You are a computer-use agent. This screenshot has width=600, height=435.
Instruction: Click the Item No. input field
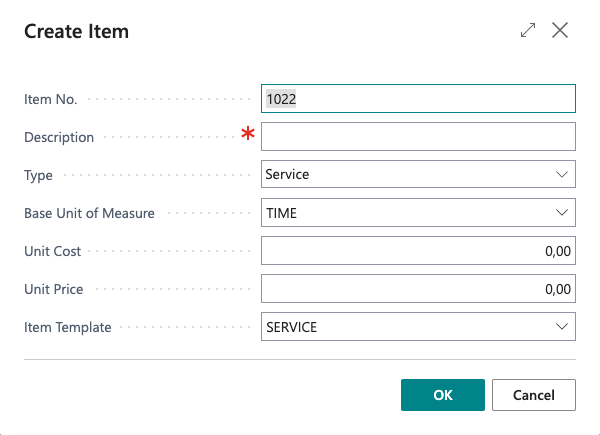coord(418,99)
